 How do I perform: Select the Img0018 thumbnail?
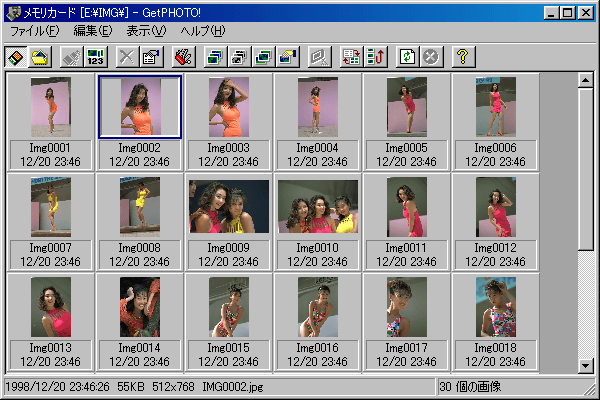tap(496, 307)
